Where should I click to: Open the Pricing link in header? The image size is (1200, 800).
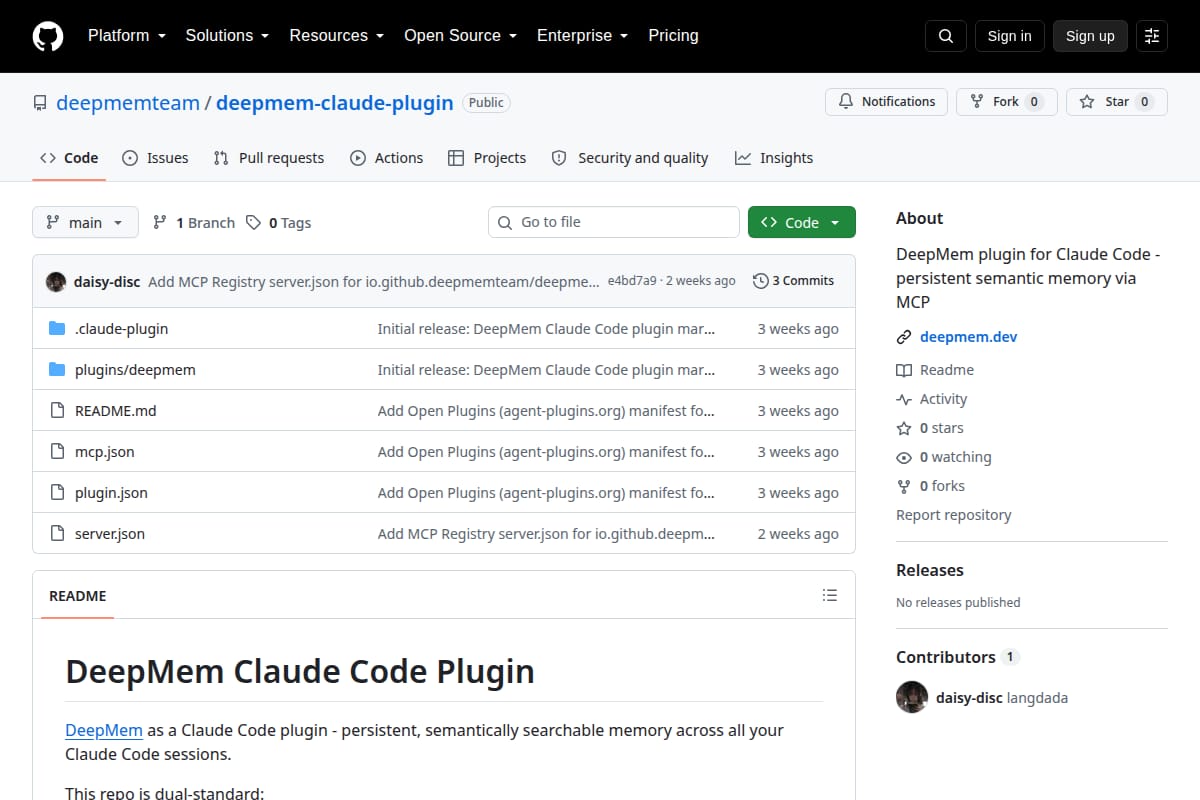673,35
